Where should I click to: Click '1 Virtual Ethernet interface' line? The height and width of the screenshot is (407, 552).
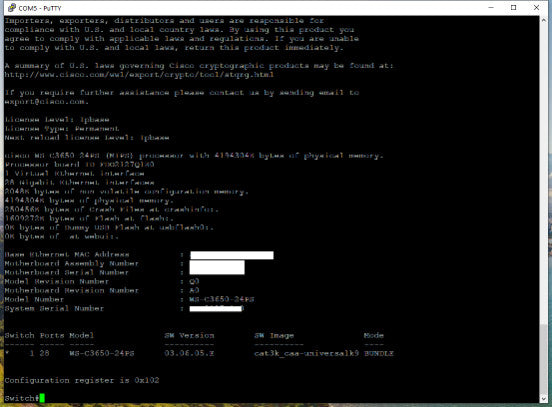74,174
